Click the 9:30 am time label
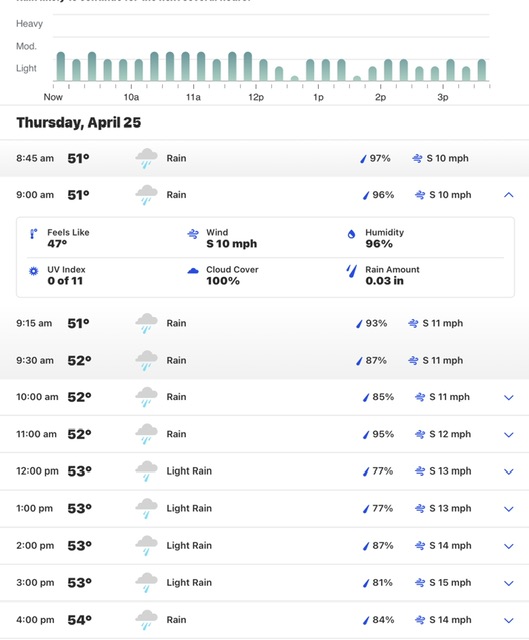Viewport: 529px width, 640px height. coord(35,360)
